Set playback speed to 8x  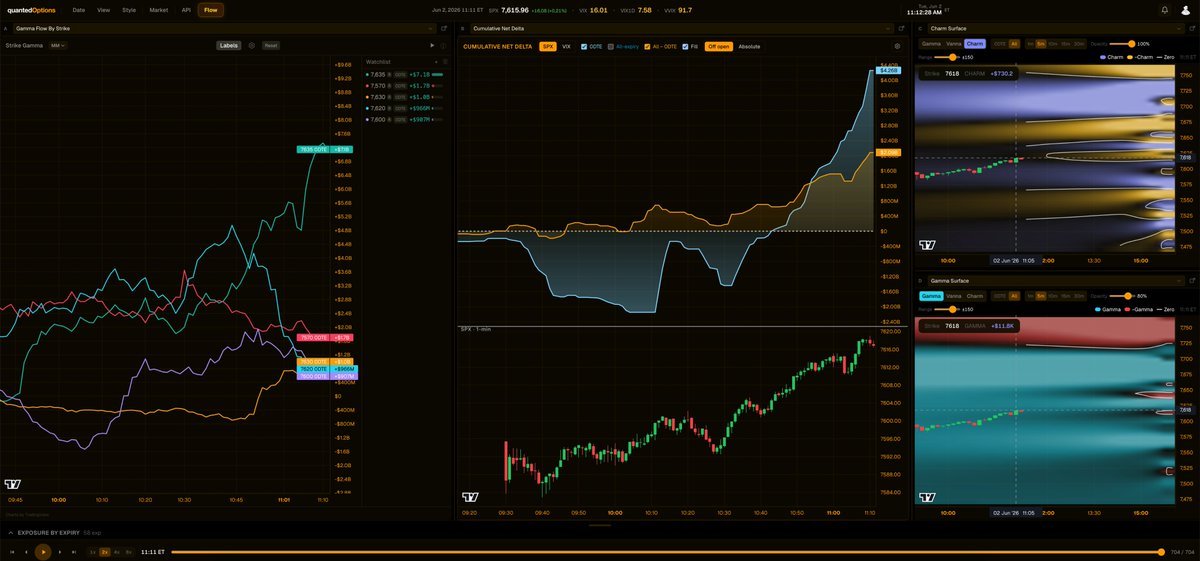tap(129, 551)
